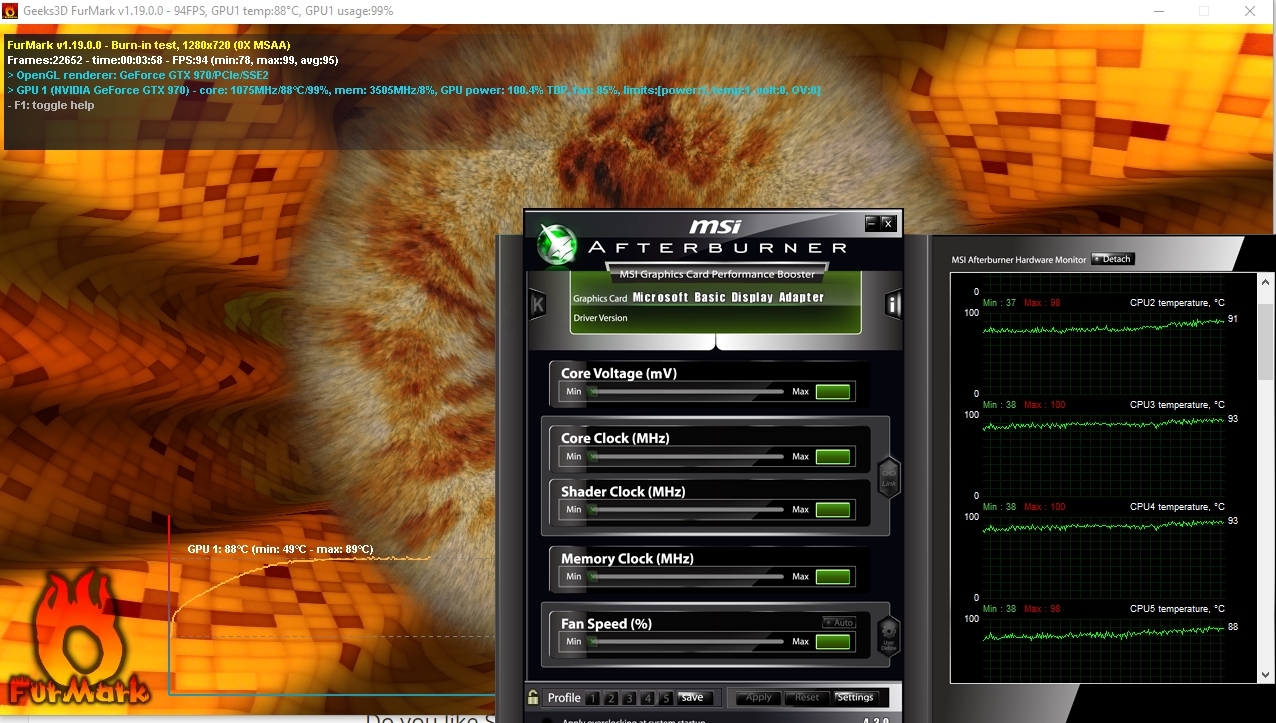Click the Core Voltage slider handle
Image resolution: width=1276 pixels, height=723 pixels.
coord(593,391)
